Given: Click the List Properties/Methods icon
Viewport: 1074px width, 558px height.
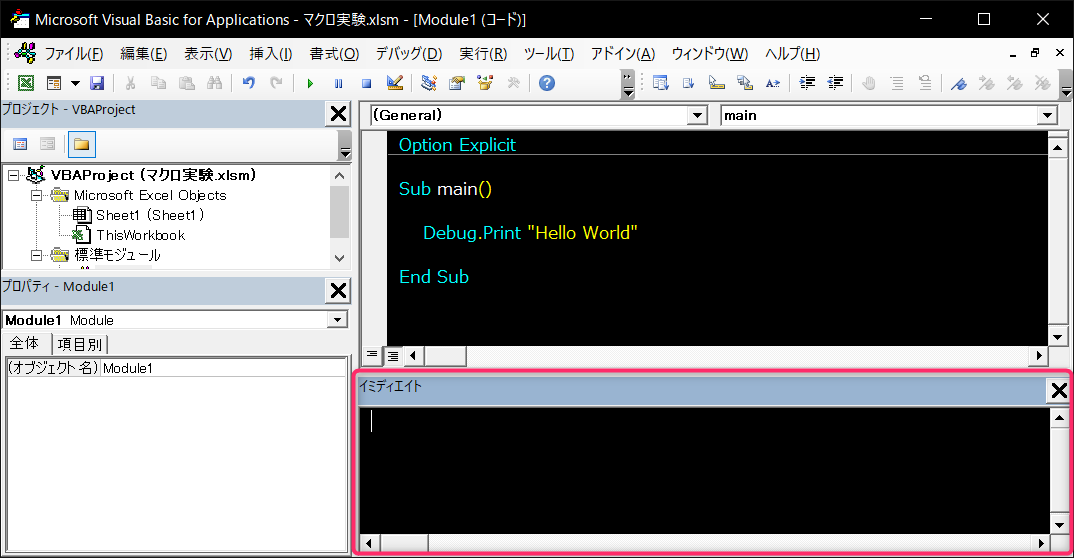Looking at the screenshot, I should (x=661, y=84).
